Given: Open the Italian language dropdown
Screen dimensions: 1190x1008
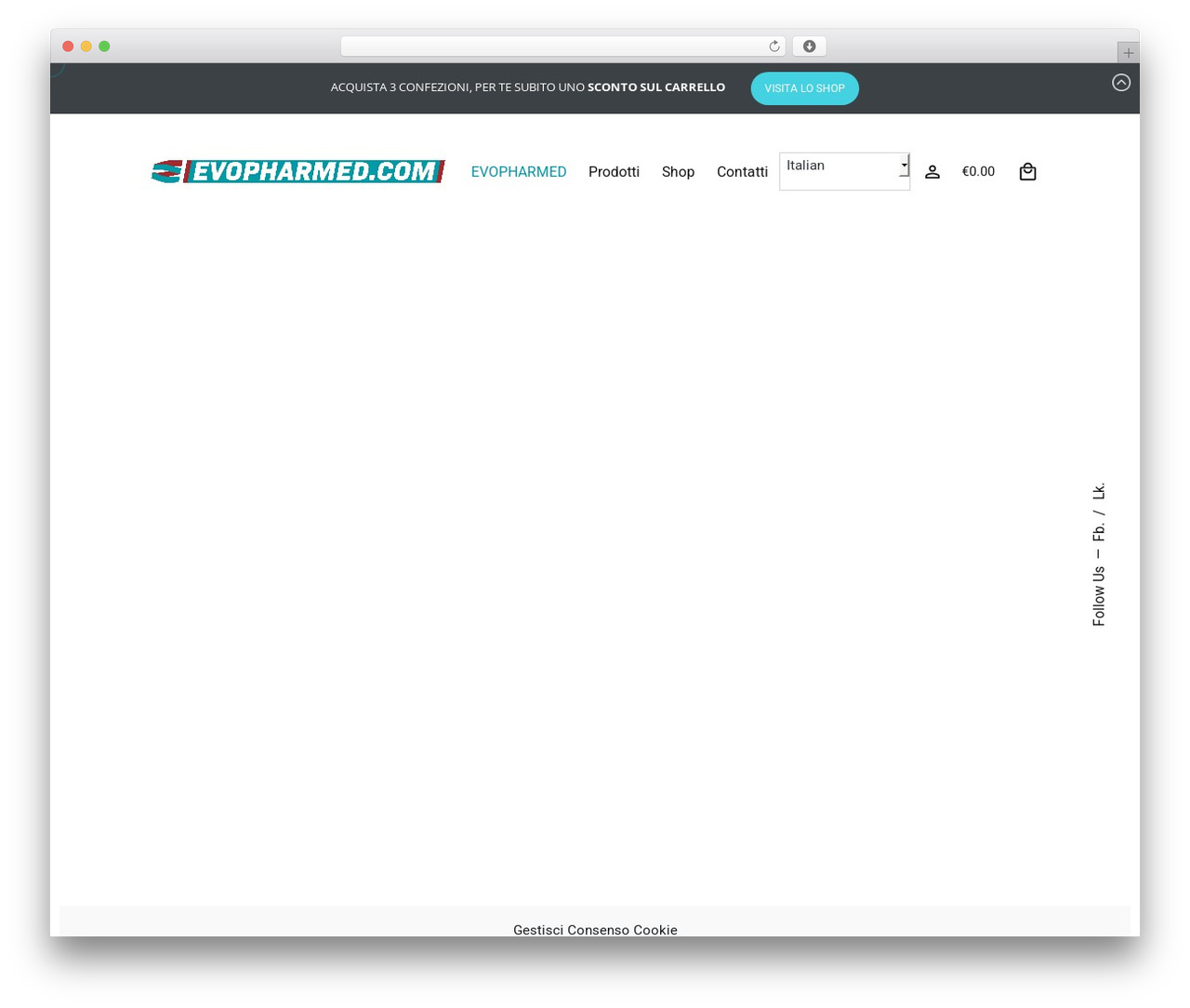Looking at the screenshot, I should (844, 171).
